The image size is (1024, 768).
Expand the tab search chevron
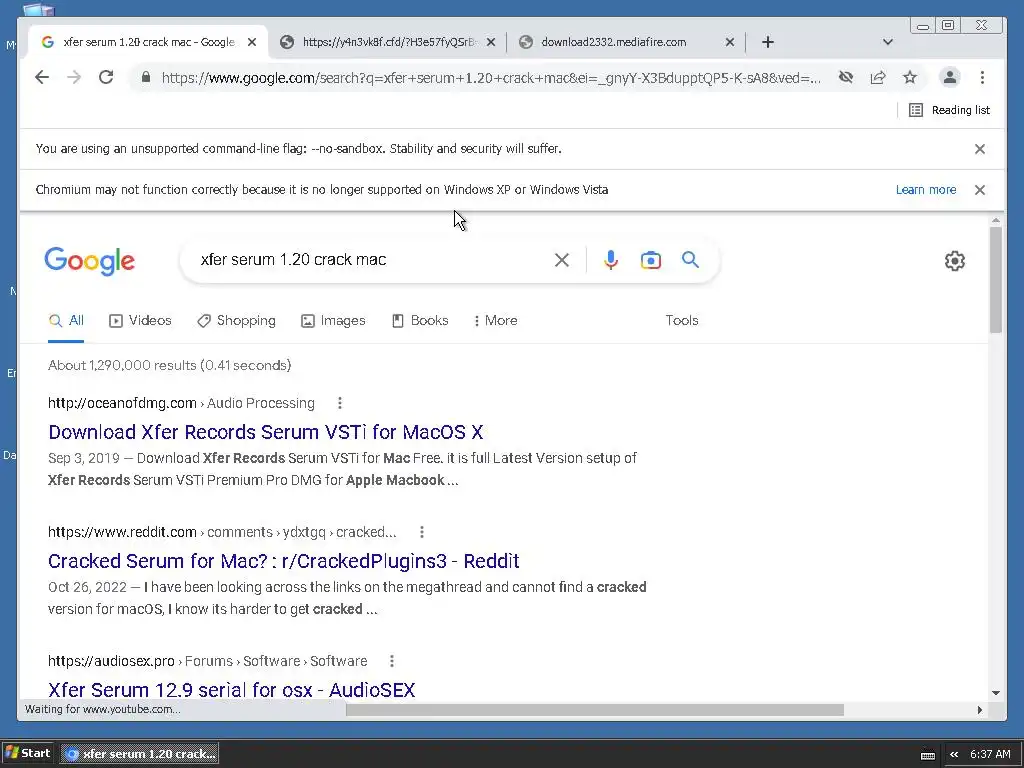tap(888, 42)
